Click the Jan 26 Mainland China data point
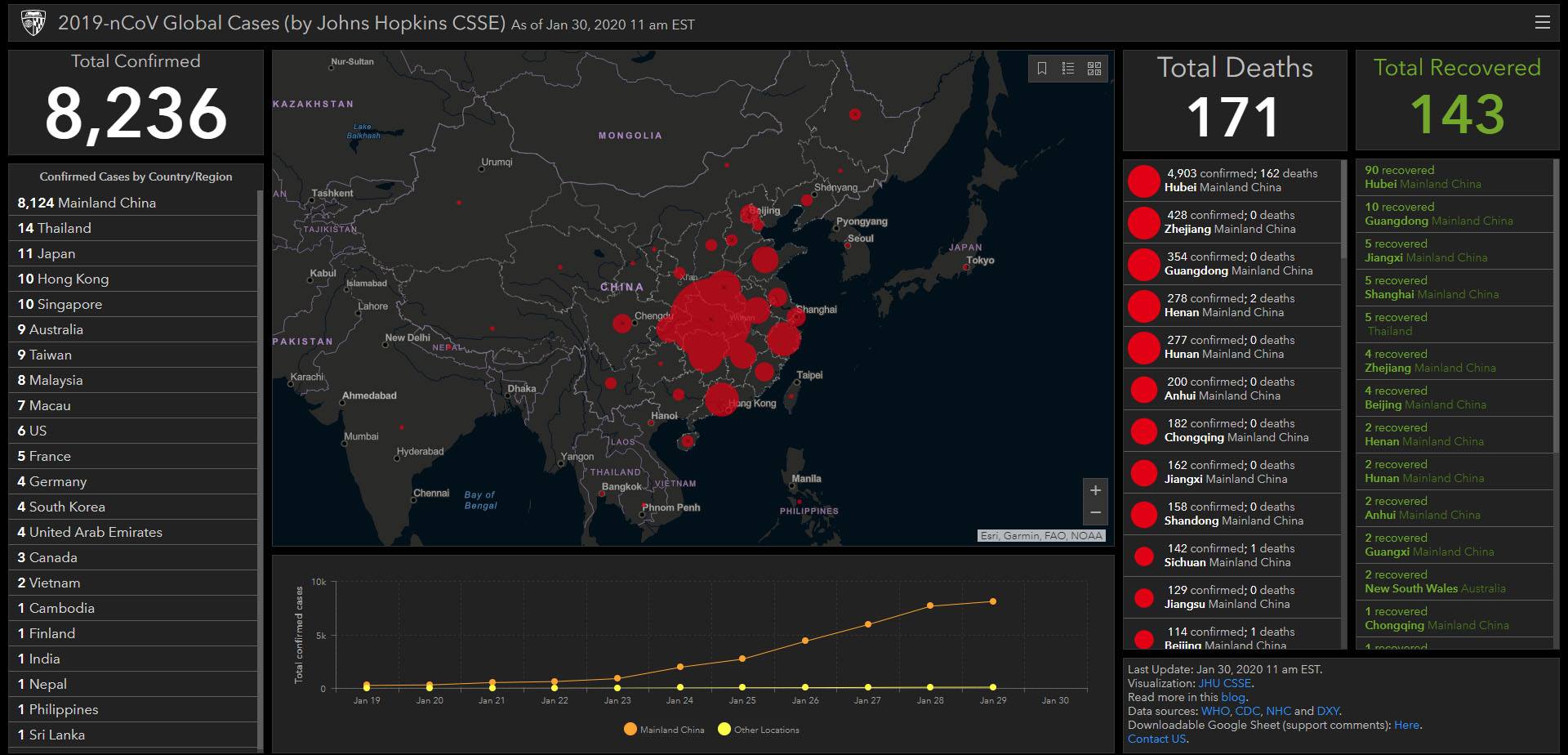The image size is (1568, 755). click(x=805, y=641)
